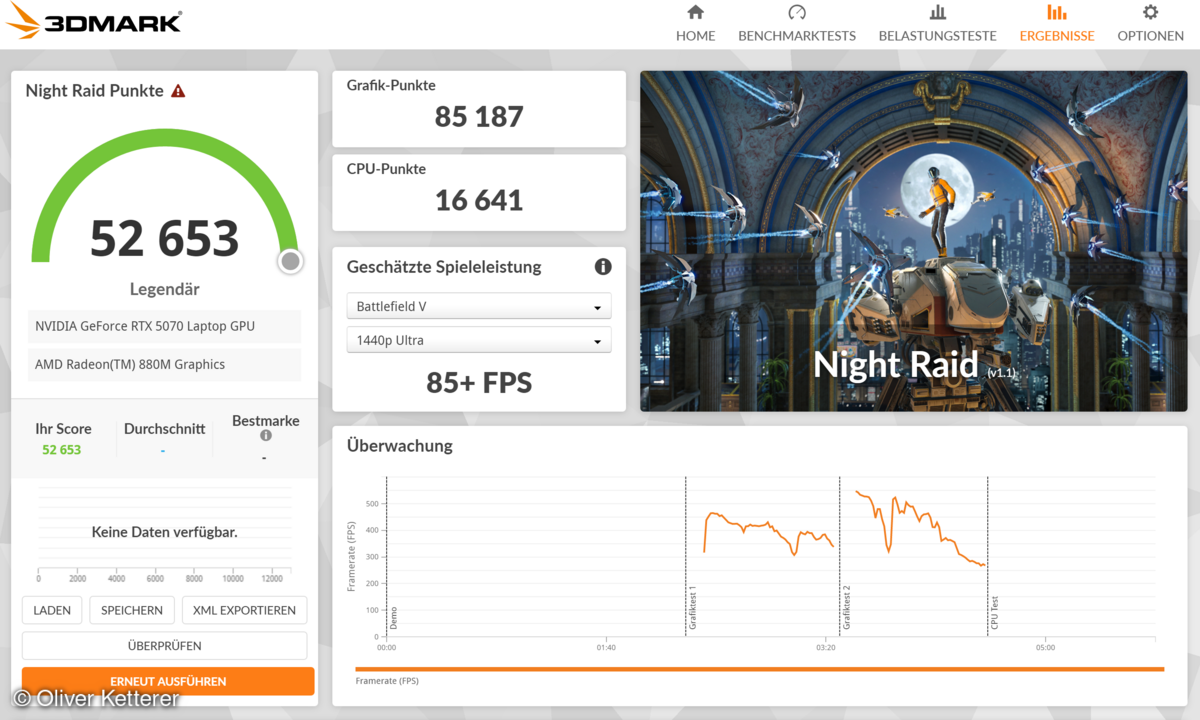This screenshot has width=1200, height=720.
Task: Switch to the BENCHMARKTESTS tab
Action: (797, 36)
